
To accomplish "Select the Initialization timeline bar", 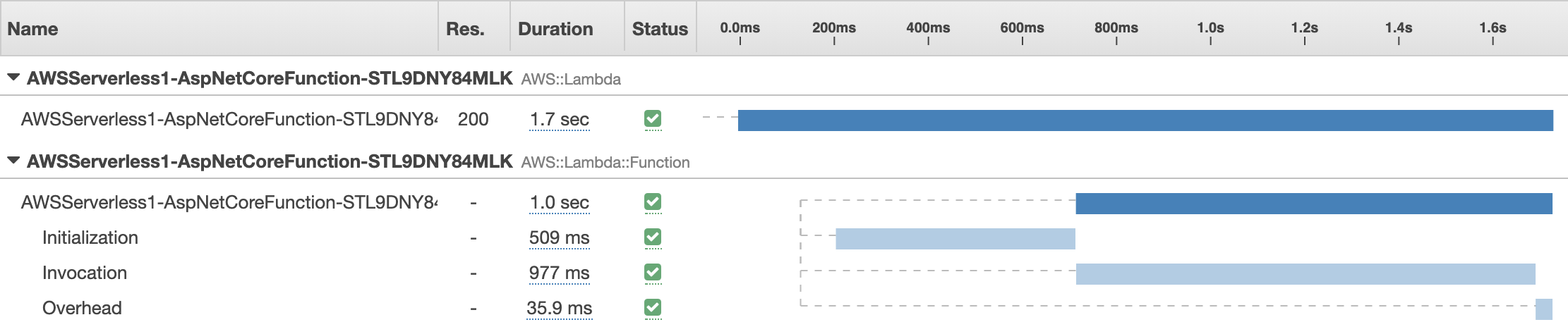I will coord(955,239).
